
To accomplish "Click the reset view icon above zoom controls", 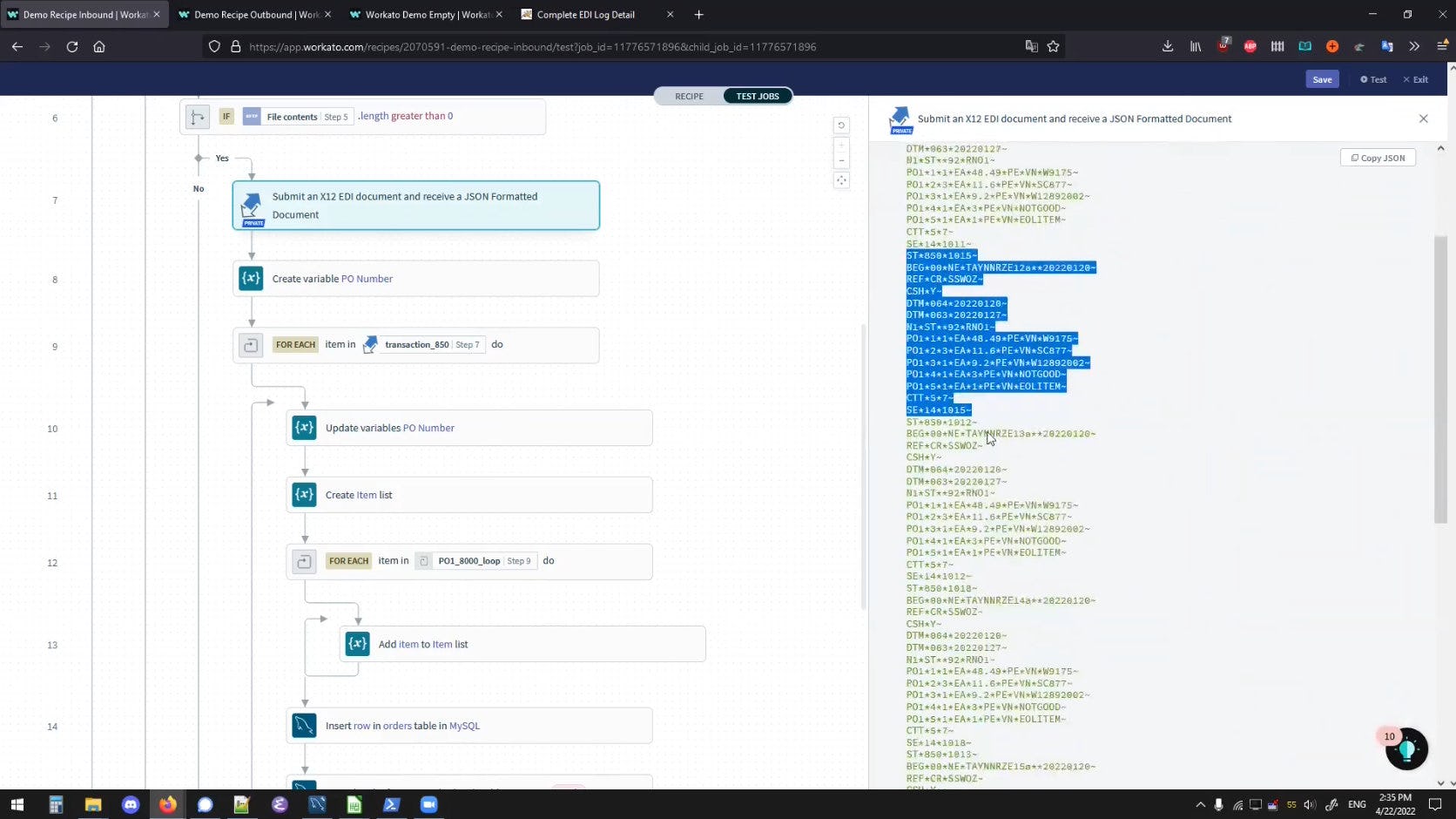I will pyautogui.click(x=841, y=125).
